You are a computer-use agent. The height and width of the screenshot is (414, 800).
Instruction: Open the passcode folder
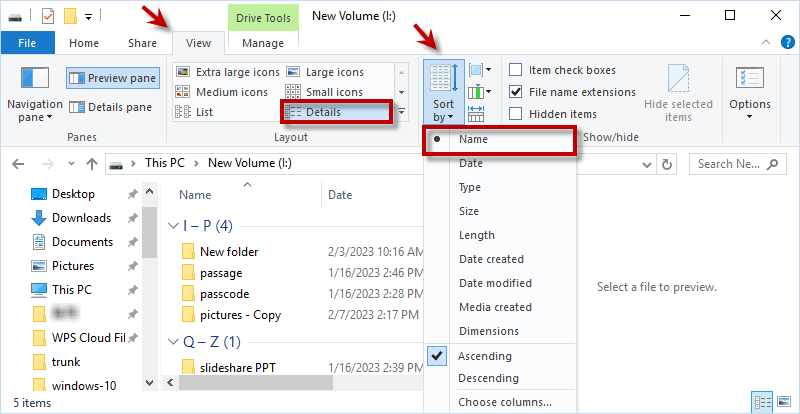click(x=224, y=294)
